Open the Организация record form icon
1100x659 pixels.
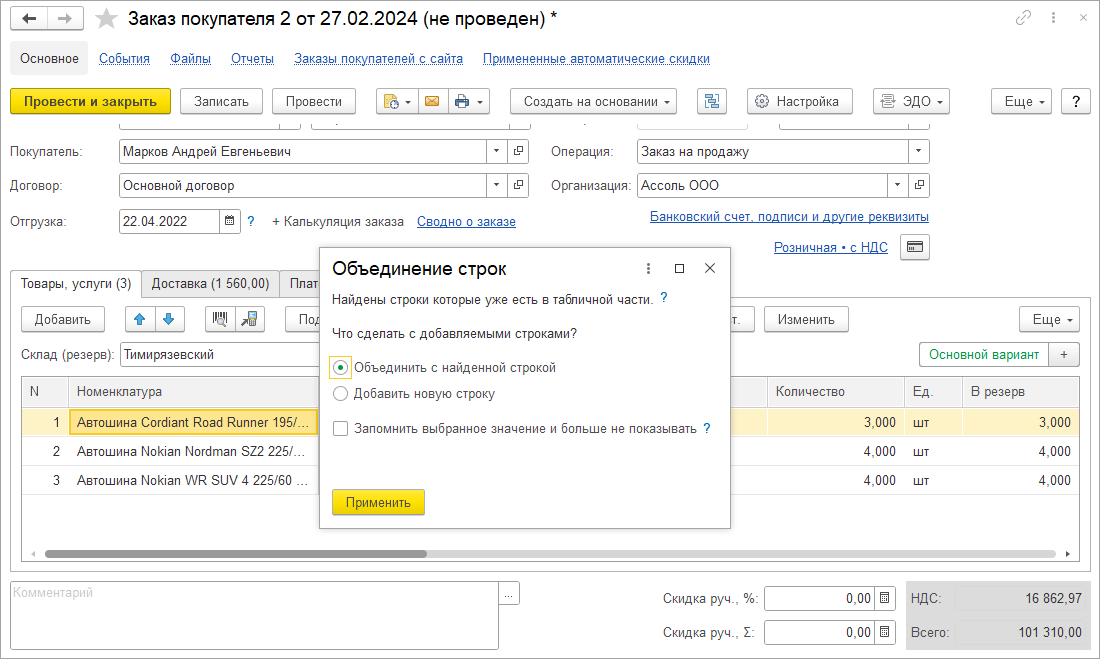point(919,185)
